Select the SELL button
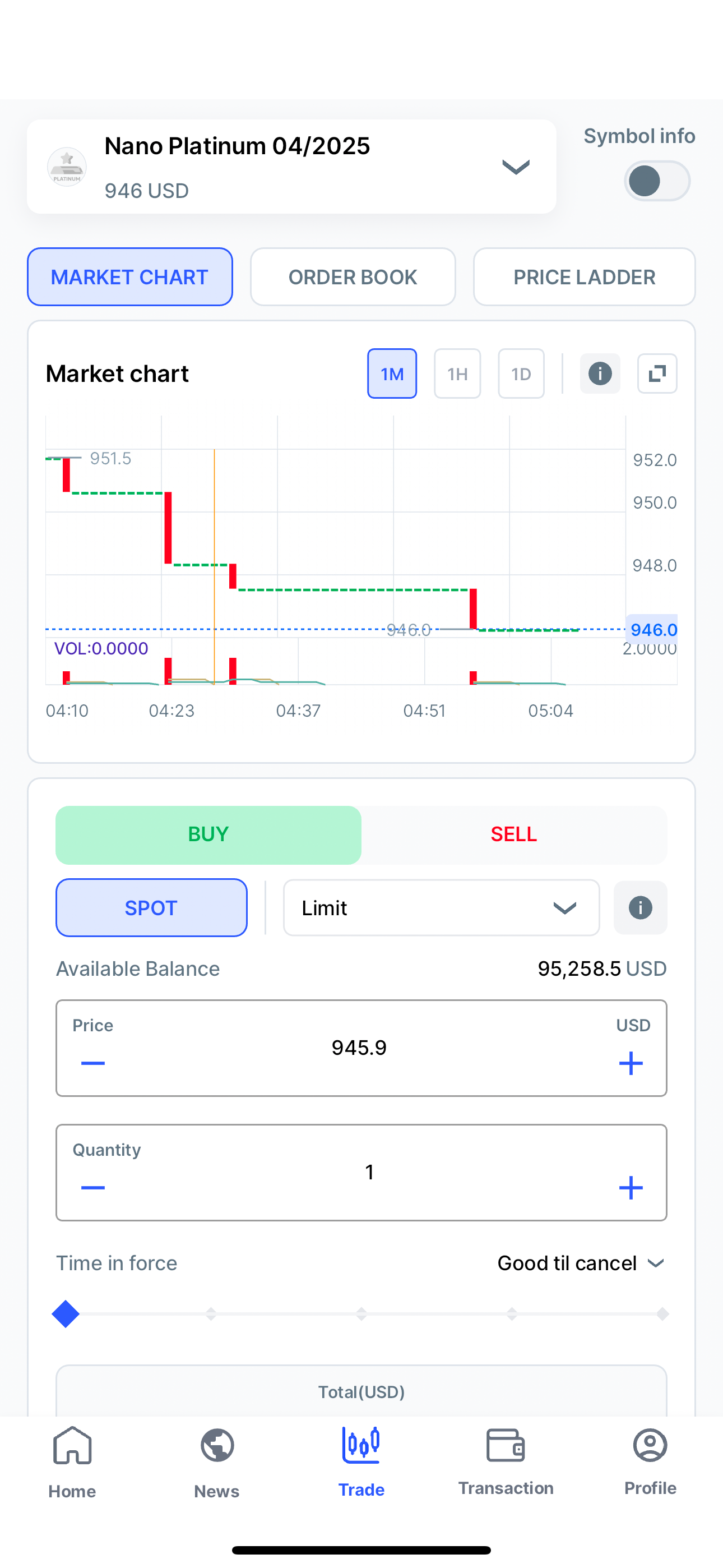This screenshot has width=723, height=1568. [x=513, y=834]
